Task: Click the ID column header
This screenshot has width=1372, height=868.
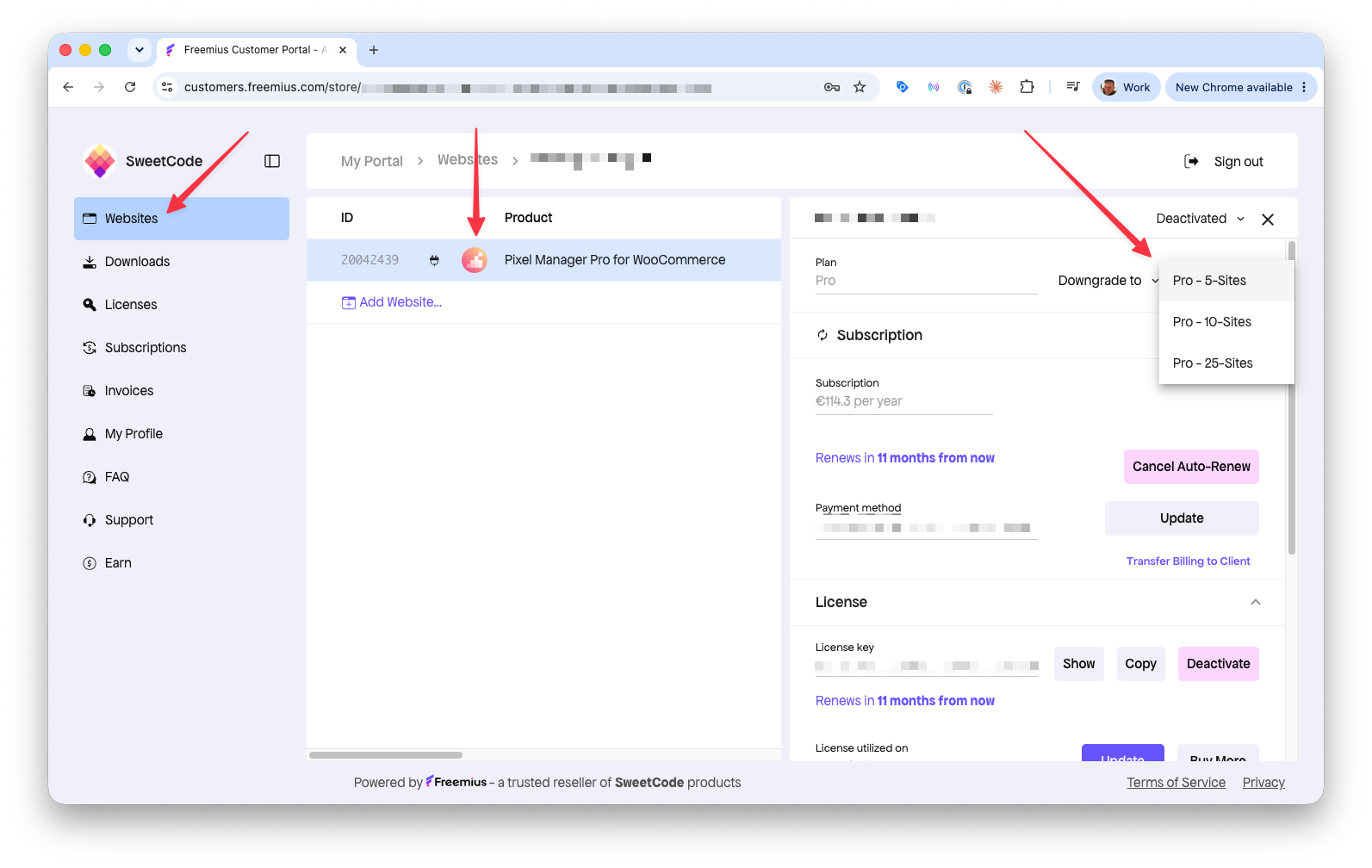Action: coord(347,218)
